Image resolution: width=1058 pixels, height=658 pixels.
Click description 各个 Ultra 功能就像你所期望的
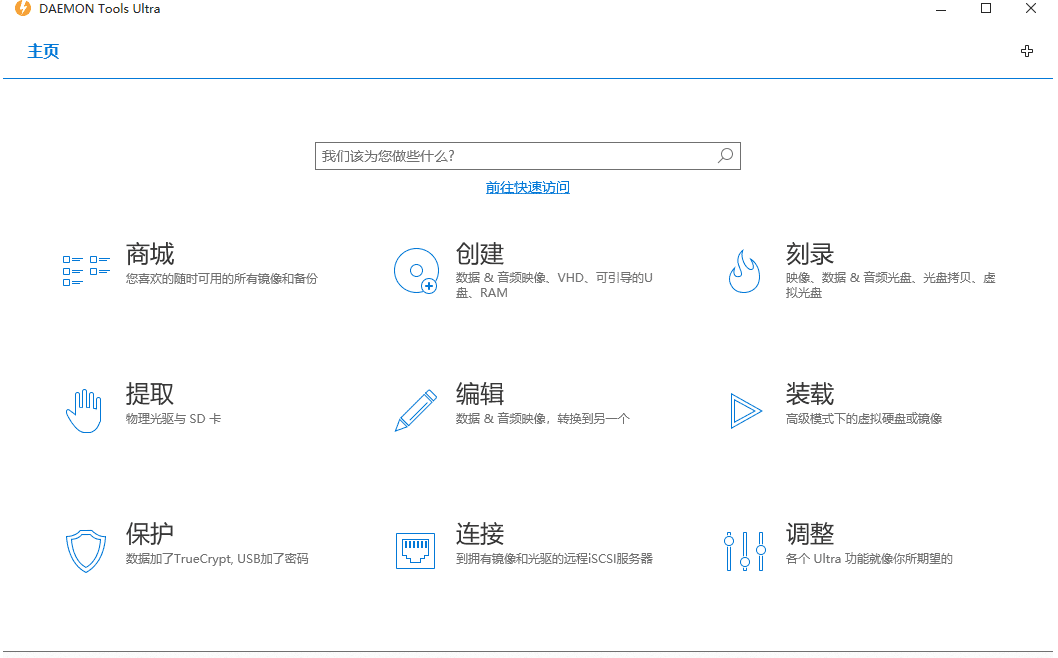869,559
